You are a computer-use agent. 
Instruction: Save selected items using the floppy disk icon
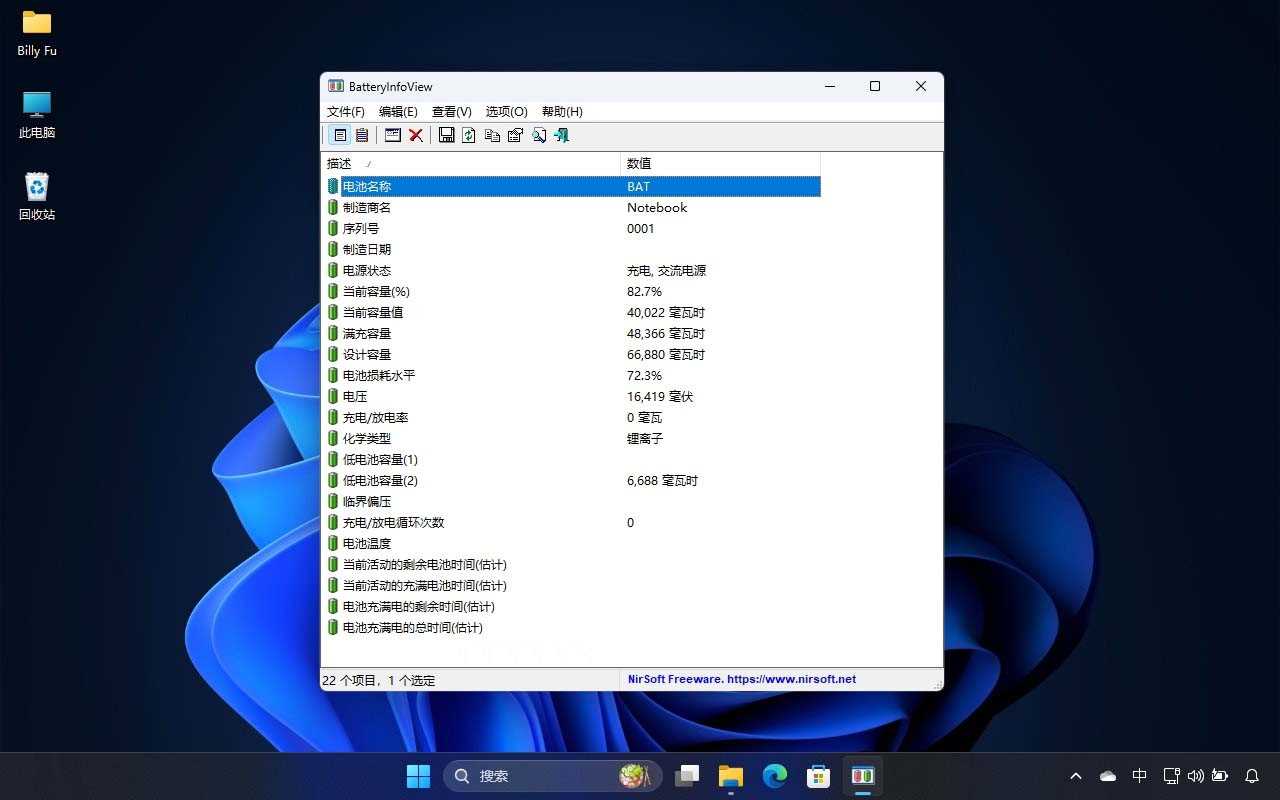point(446,135)
